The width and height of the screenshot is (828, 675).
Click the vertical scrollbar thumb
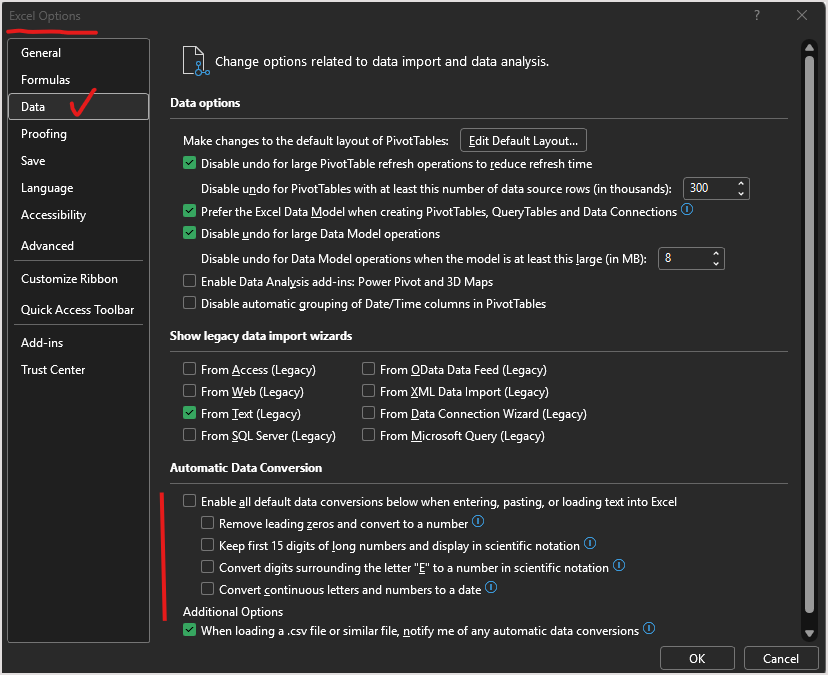[x=809, y=334]
